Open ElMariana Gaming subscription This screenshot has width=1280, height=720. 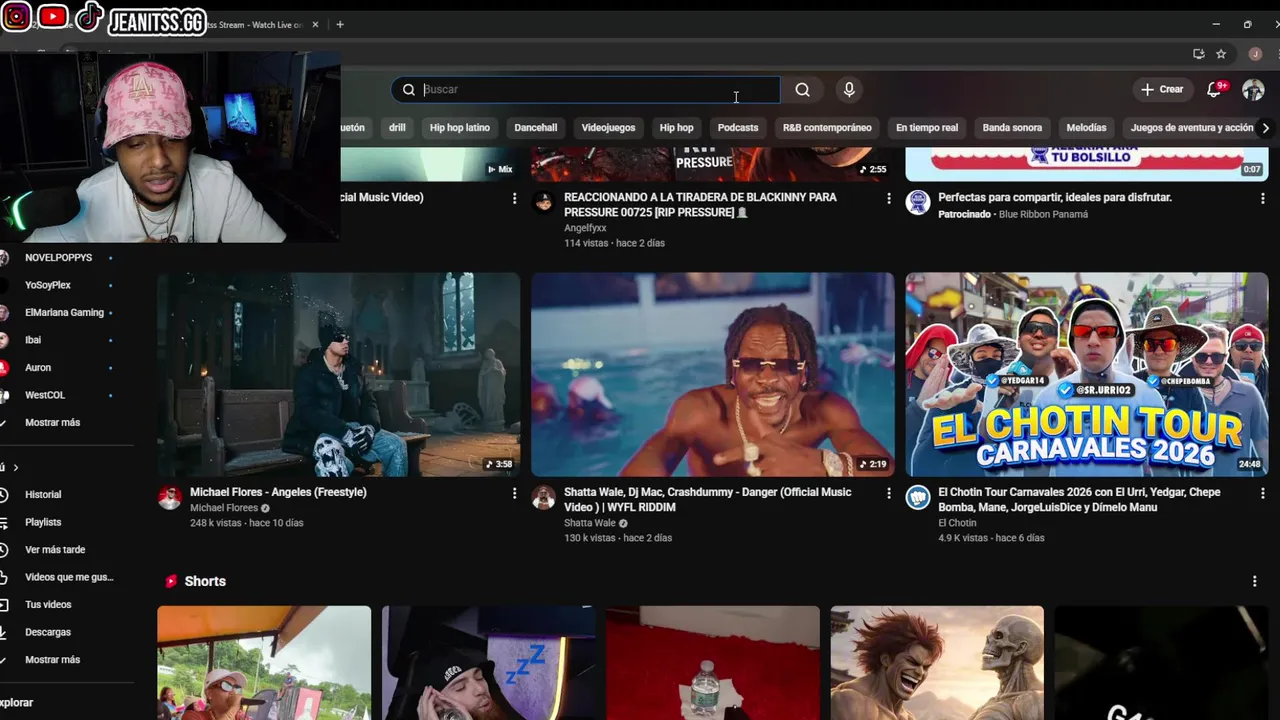point(64,313)
